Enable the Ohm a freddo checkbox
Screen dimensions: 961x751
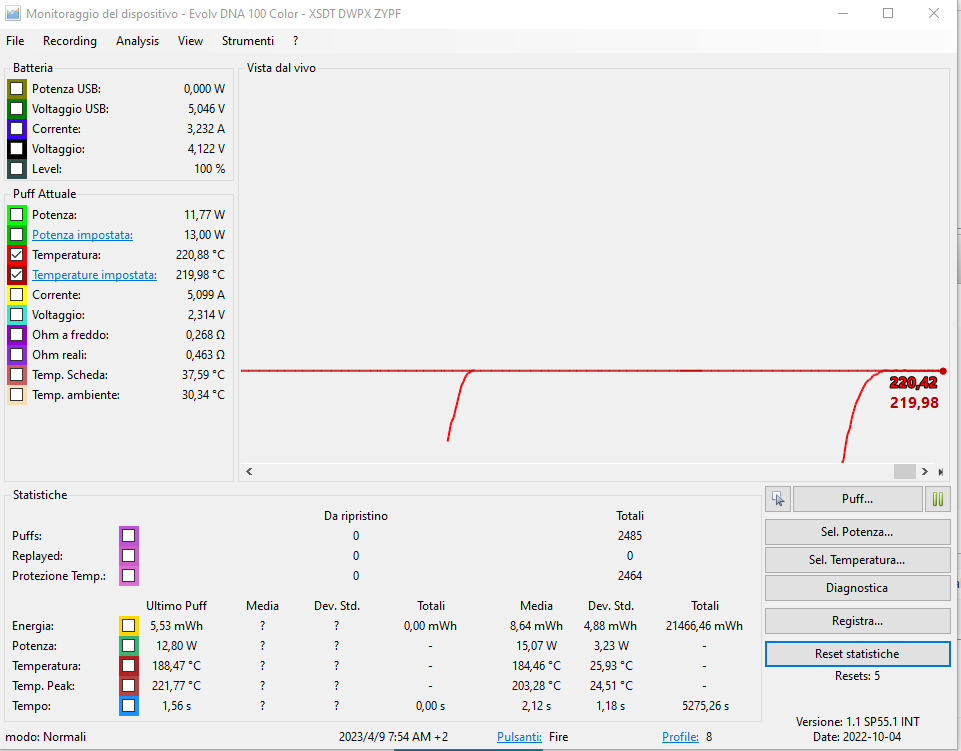click(16, 335)
